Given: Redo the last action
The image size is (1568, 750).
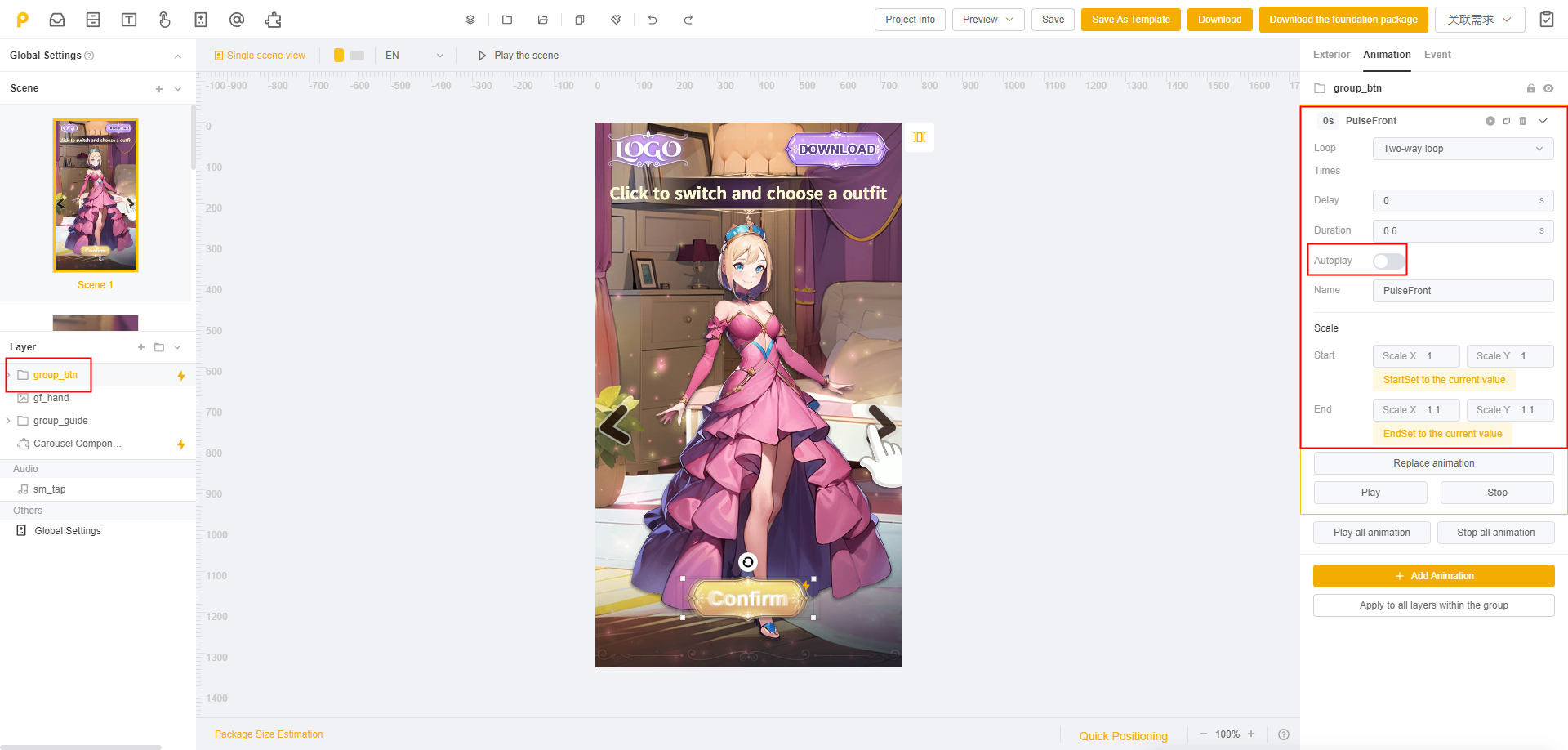Looking at the screenshot, I should pyautogui.click(x=688, y=20).
